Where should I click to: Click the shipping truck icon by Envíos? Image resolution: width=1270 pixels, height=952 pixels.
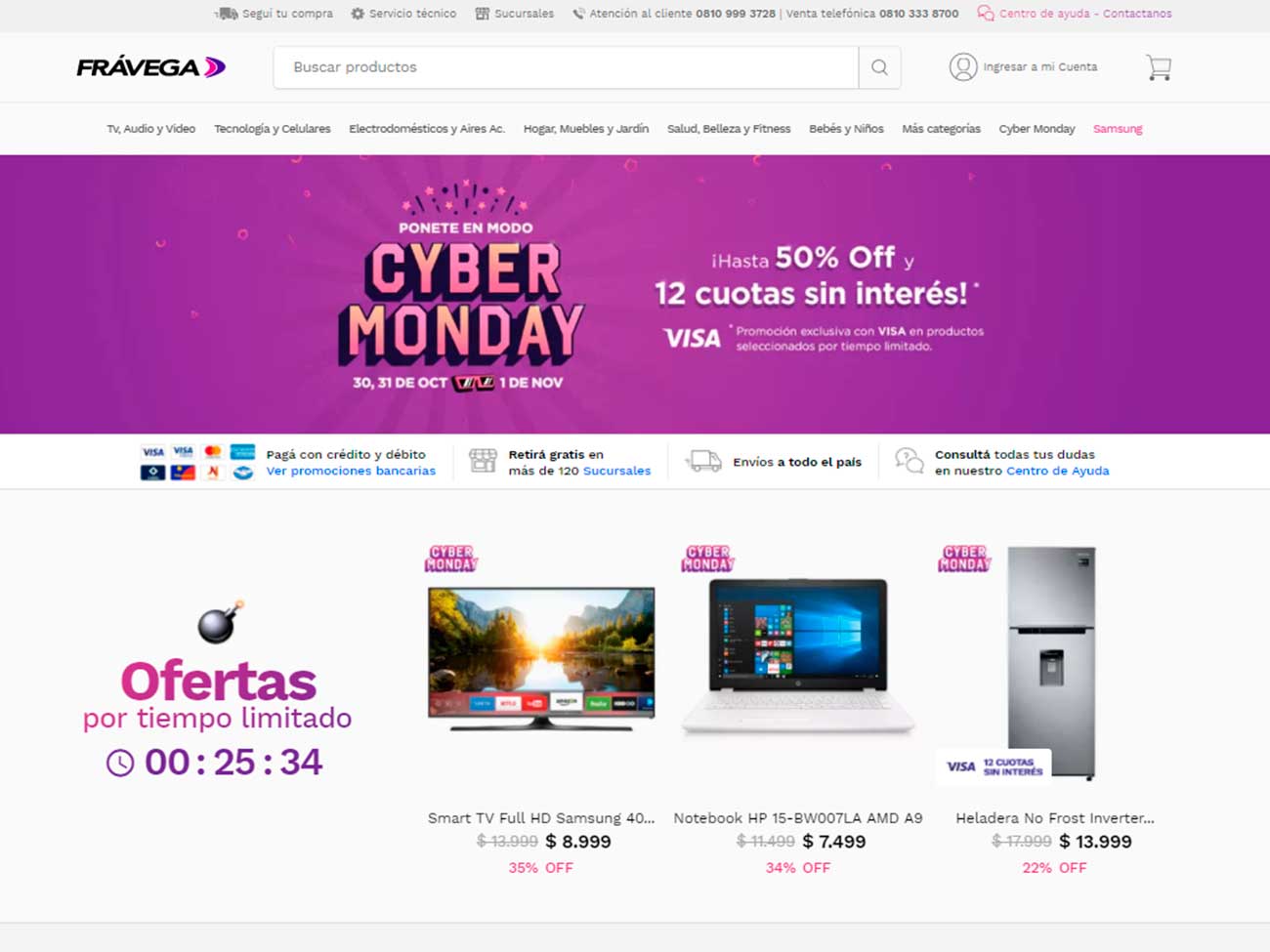click(x=703, y=461)
